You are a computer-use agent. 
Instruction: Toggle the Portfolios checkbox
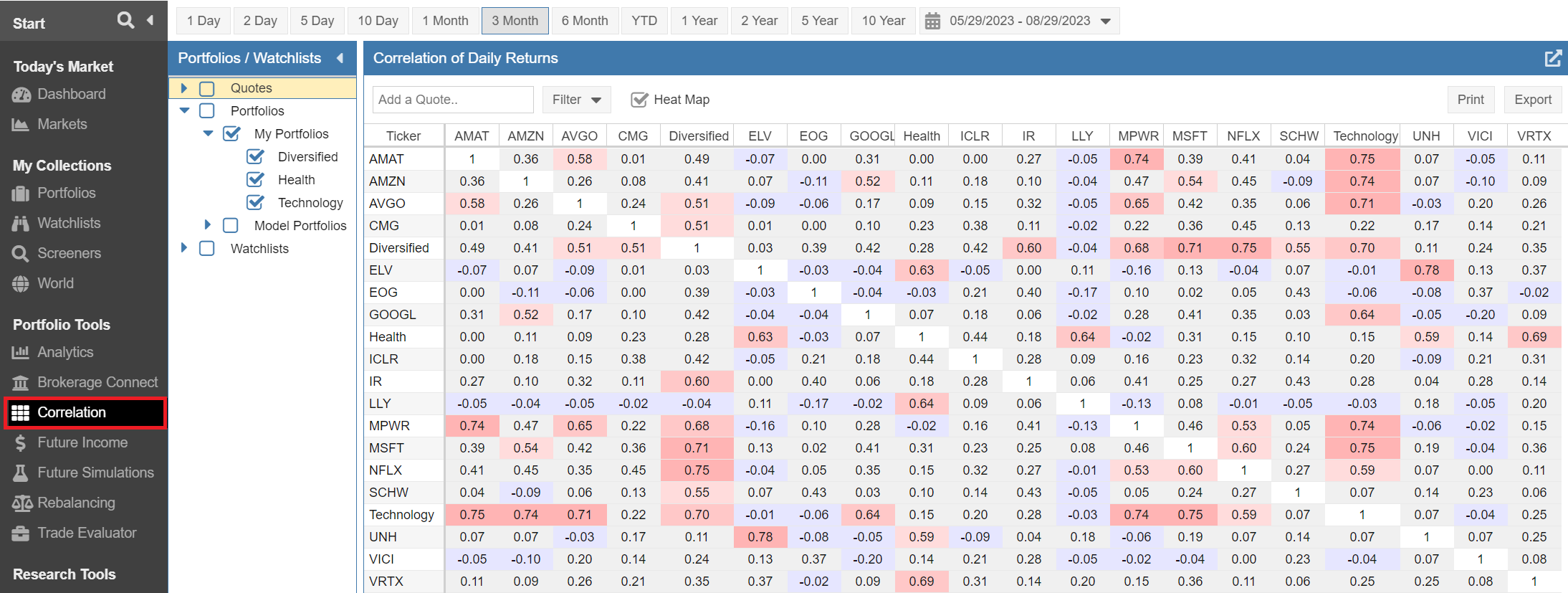coord(207,111)
